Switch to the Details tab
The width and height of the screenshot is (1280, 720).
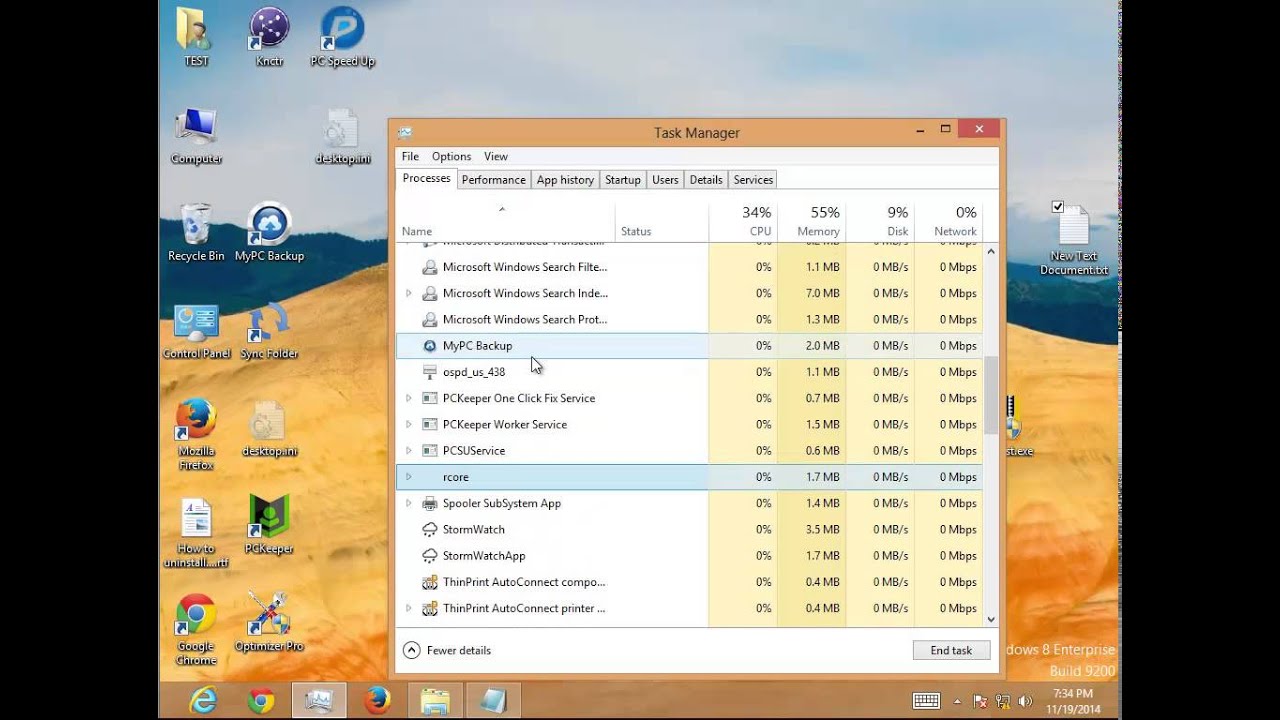coord(706,180)
